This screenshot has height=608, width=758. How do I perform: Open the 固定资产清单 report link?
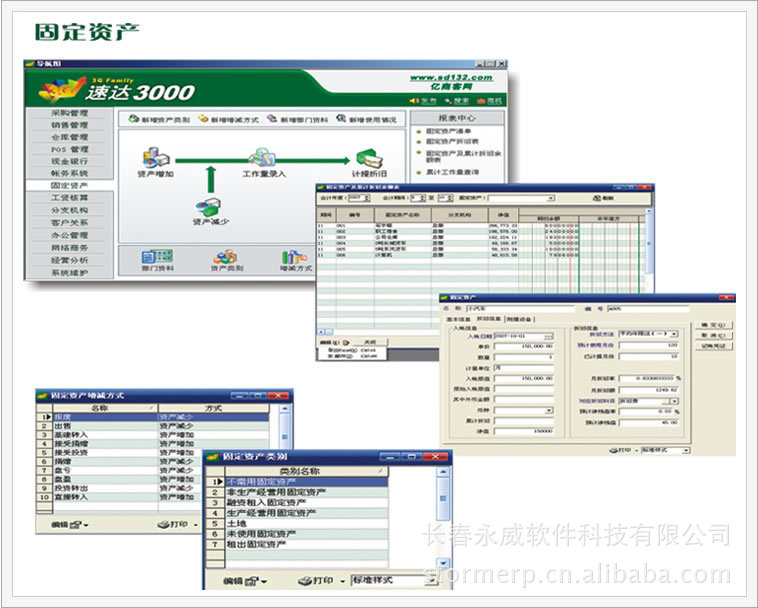[448, 131]
